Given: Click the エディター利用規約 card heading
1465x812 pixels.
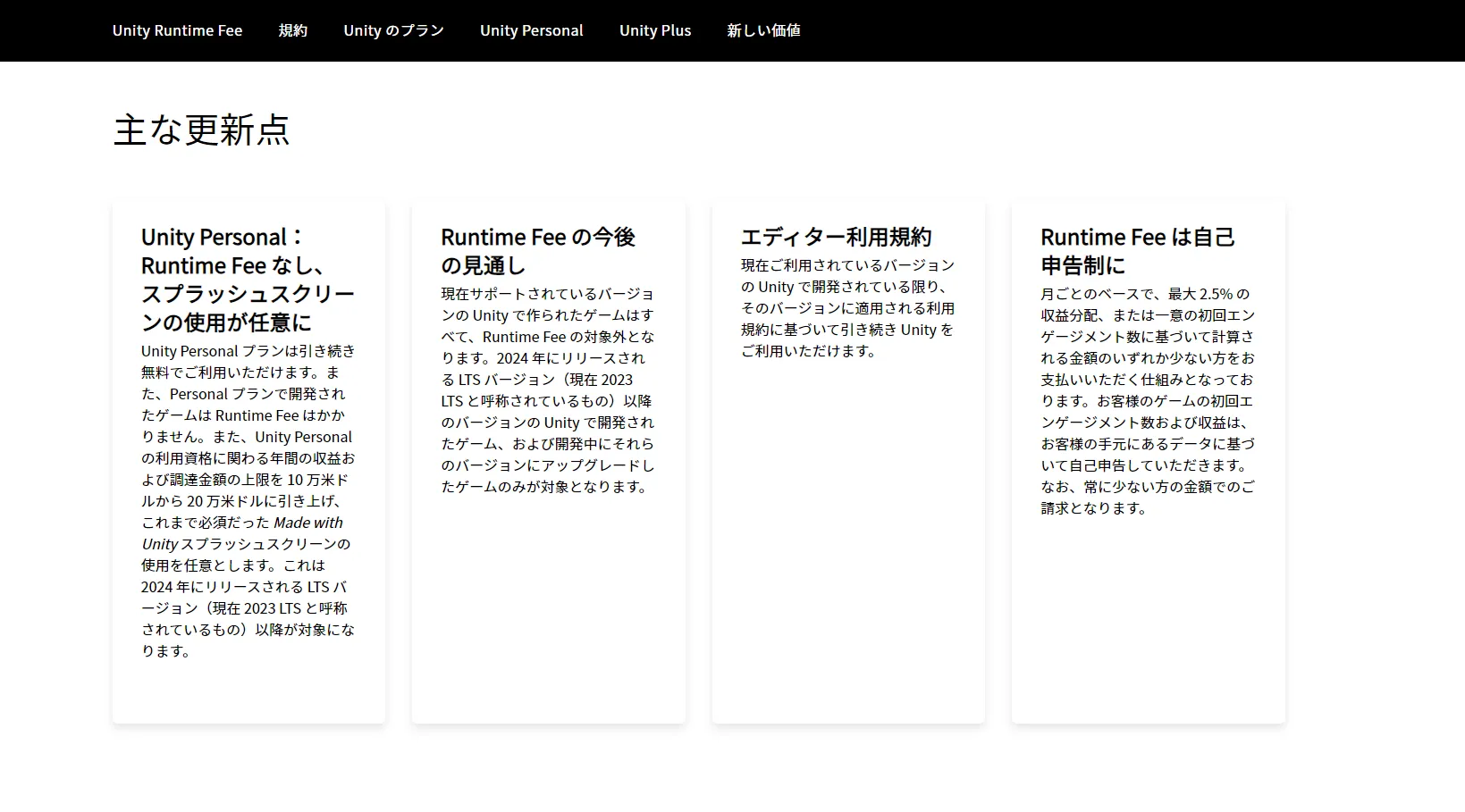Looking at the screenshot, I should tap(836, 237).
